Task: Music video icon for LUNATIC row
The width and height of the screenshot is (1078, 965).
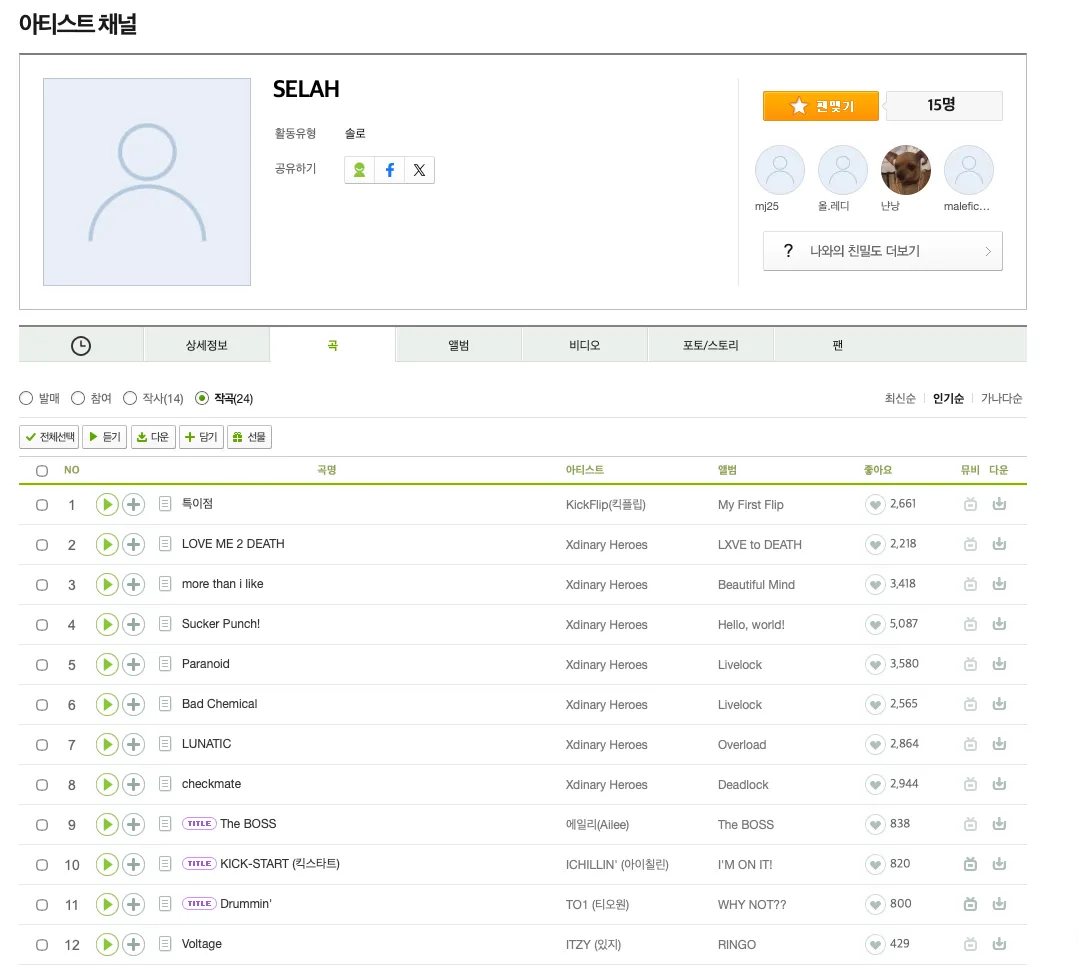Action: coord(970,744)
